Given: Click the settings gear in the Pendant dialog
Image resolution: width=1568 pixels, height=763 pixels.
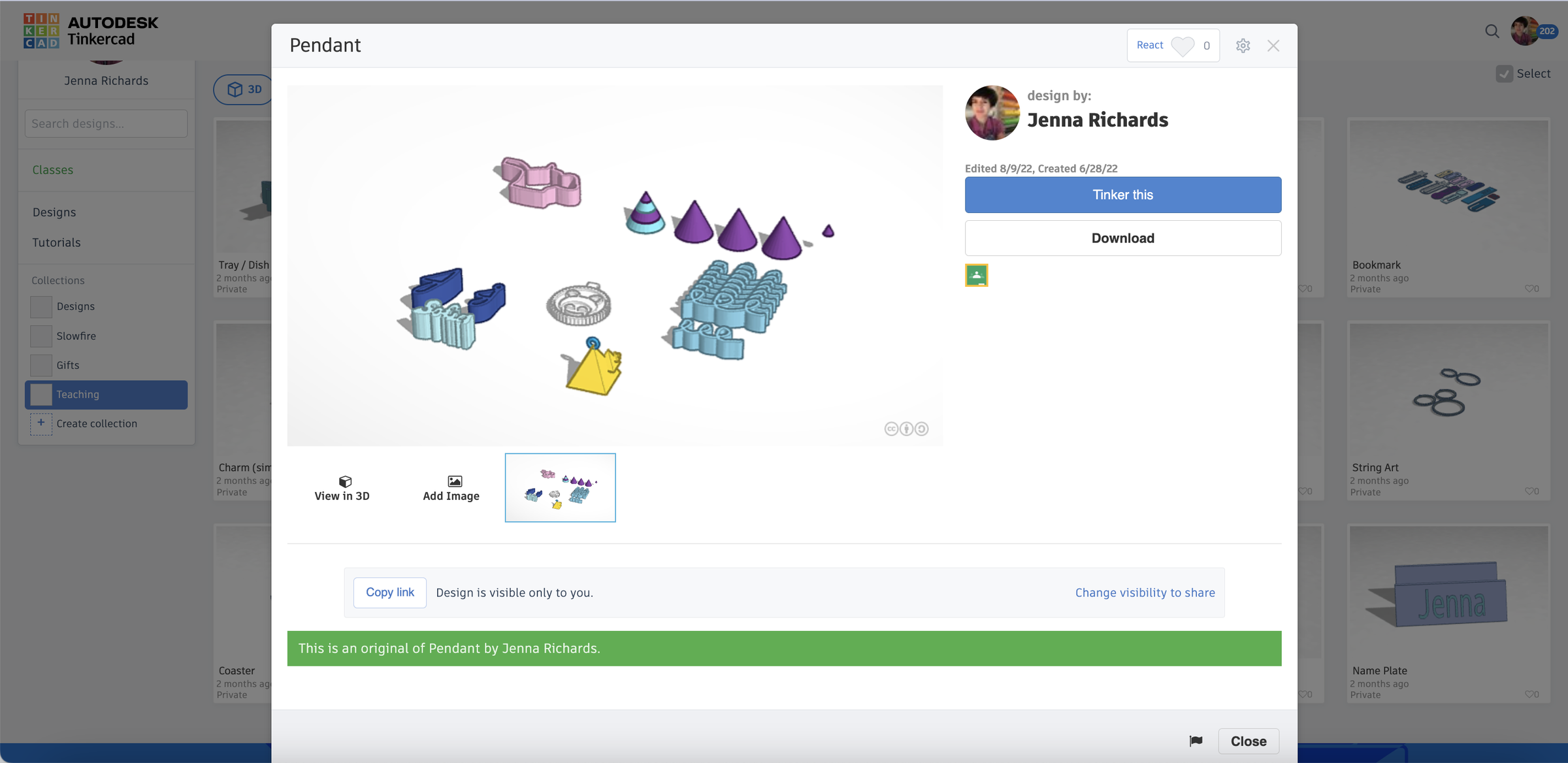Looking at the screenshot, I should [1243, 45].
